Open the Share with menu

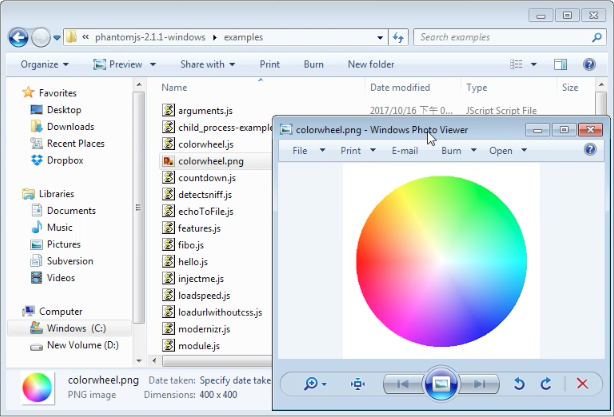208,64
